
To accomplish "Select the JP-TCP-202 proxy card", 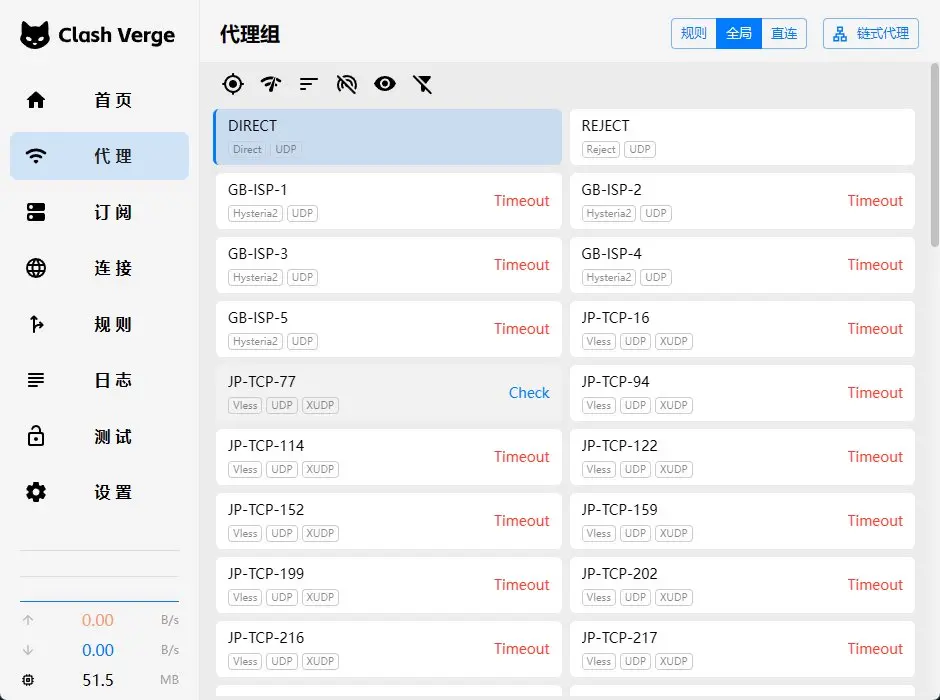I will click(742, 585).
